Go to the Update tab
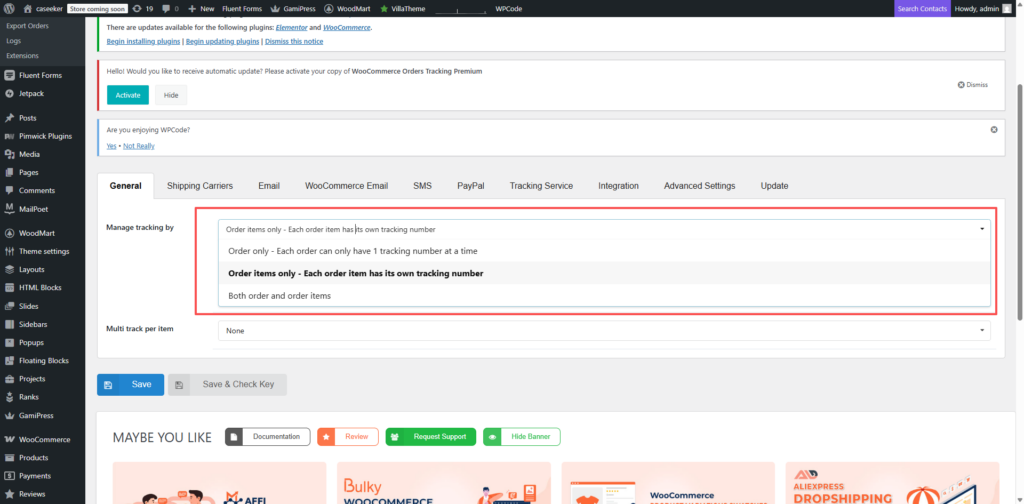Image resolution: width=1024 pixels, height=504 pixels. 775,186
